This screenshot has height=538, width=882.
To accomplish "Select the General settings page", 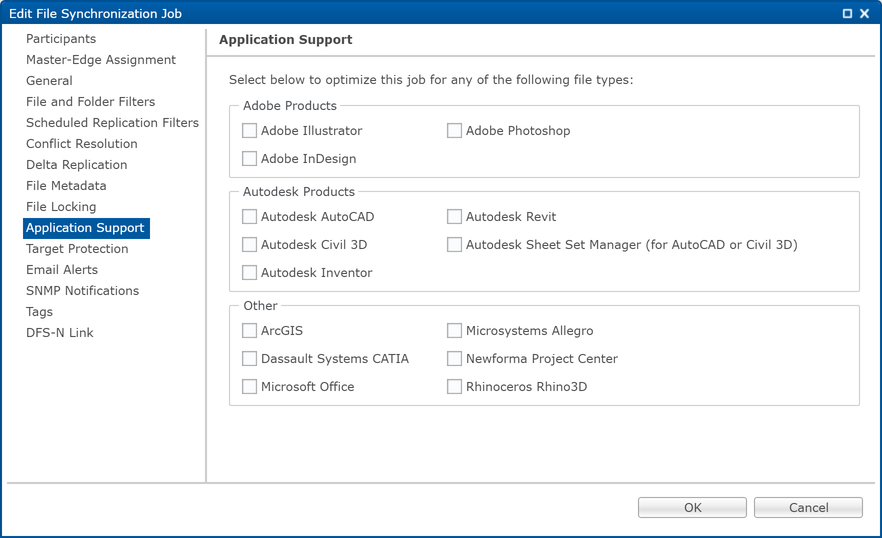I will 49,80.
